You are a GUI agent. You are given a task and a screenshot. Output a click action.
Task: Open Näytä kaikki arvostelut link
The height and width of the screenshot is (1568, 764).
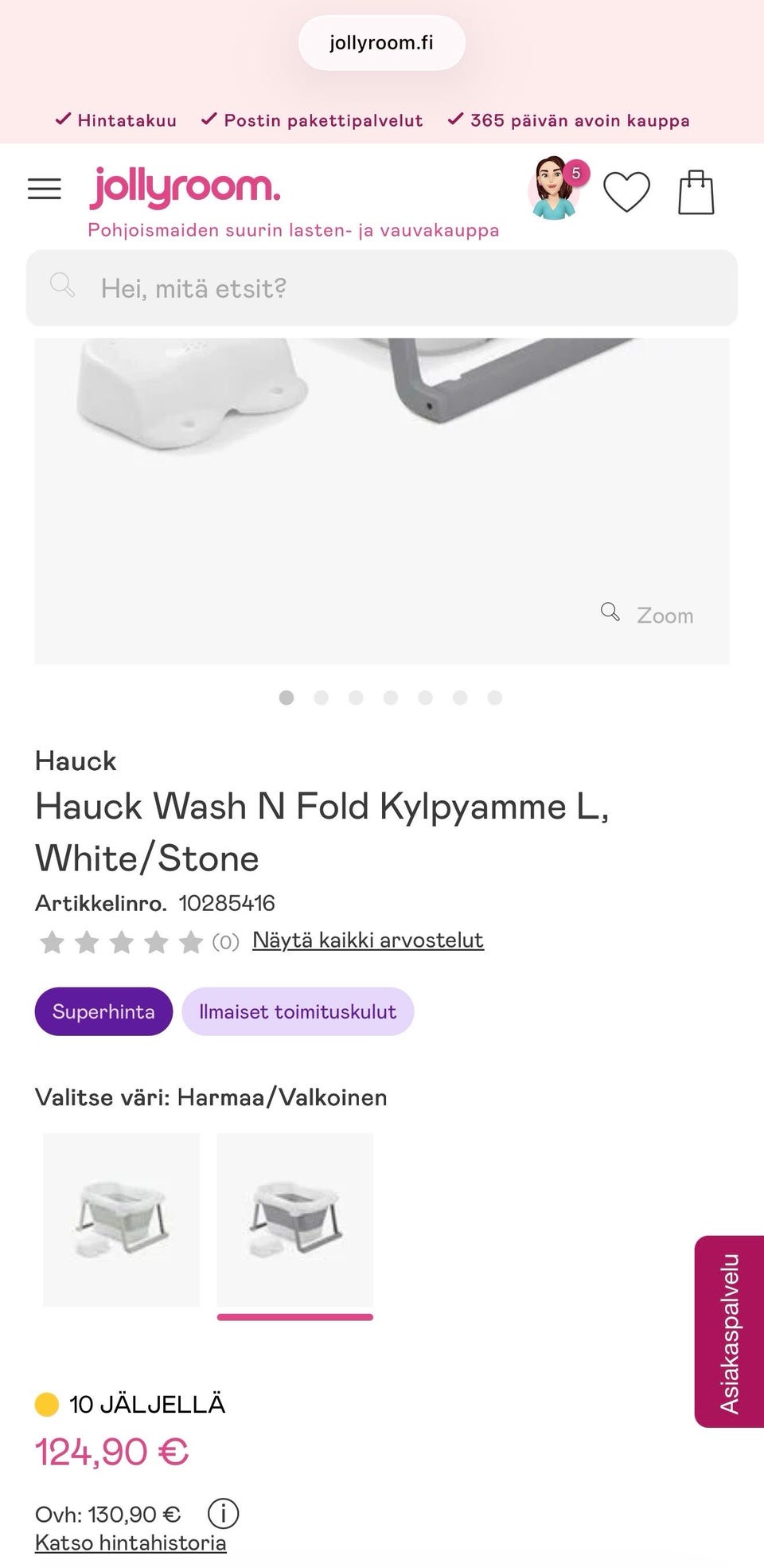pyautogui.click(x=368, y=940)
